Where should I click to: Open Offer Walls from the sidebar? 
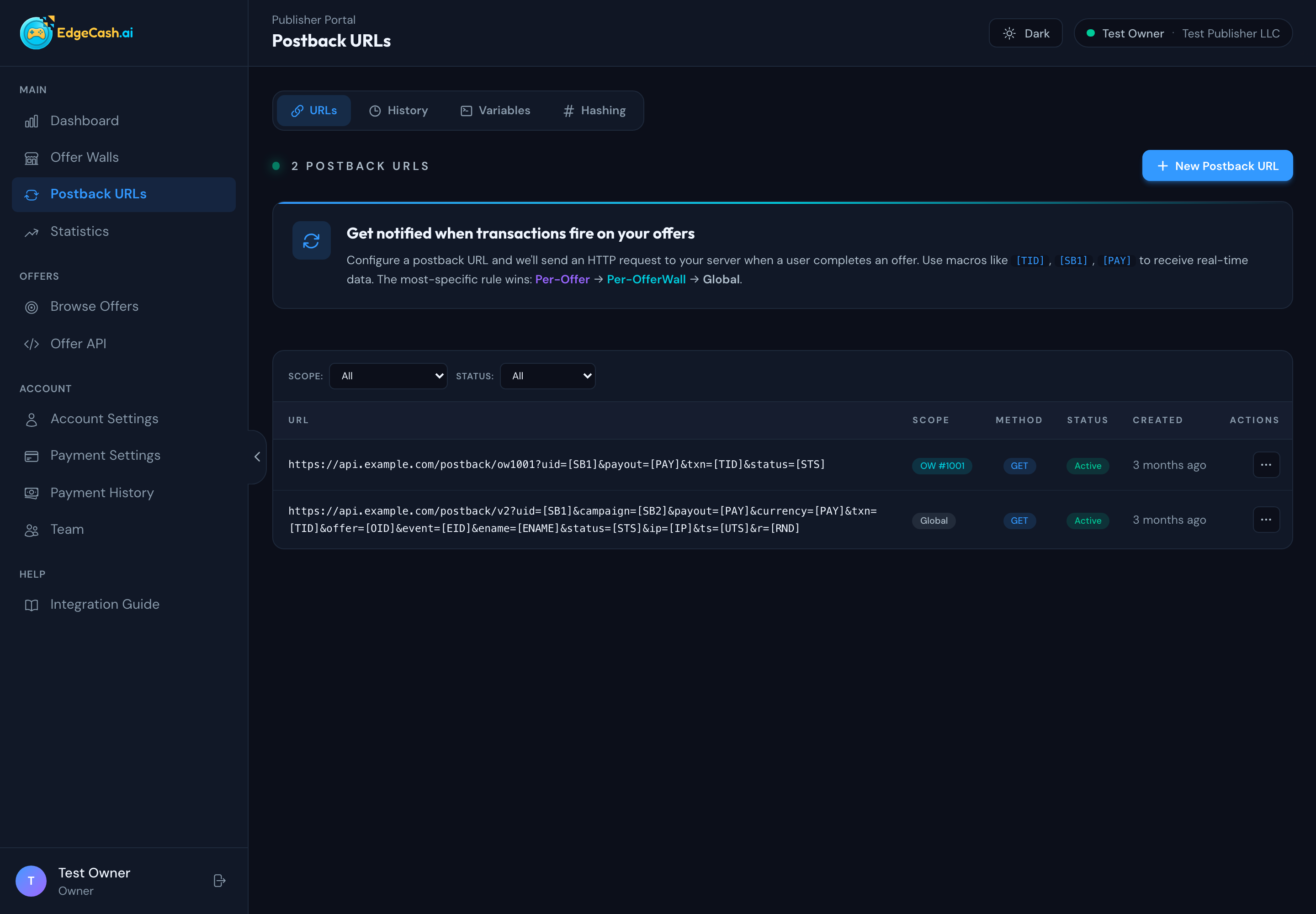tap(124, 158)
